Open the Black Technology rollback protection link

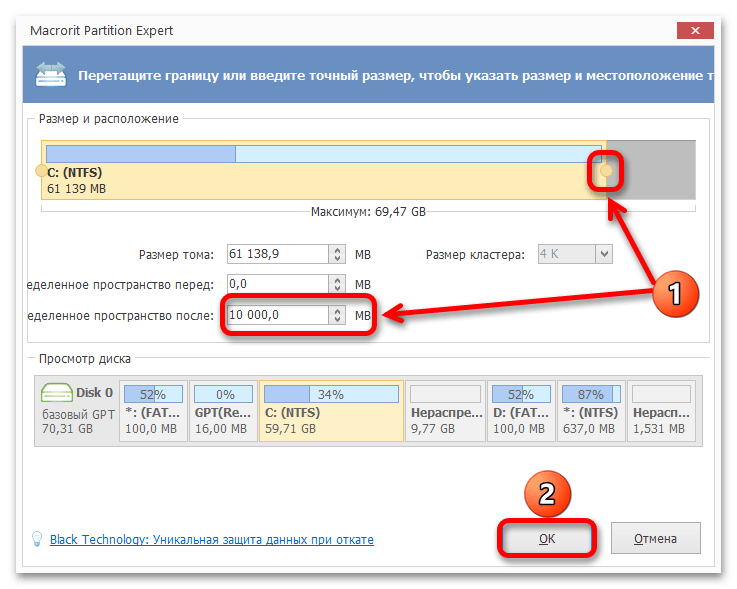pos(212,539)
